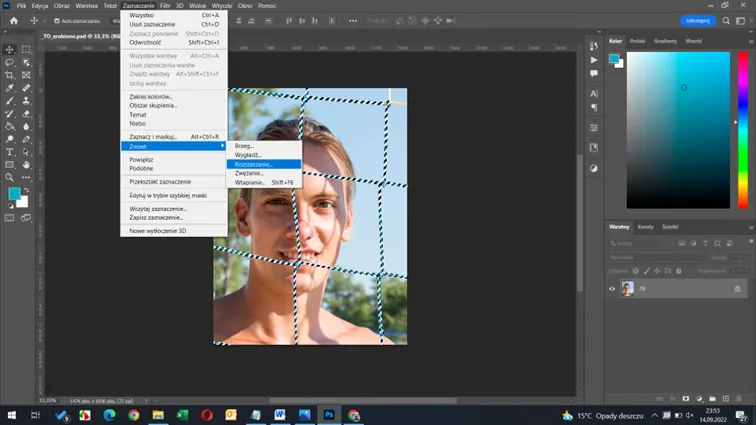Click the Udostępnij button
The width and height of the screenshot is (756, 425).
click(696, 20)
